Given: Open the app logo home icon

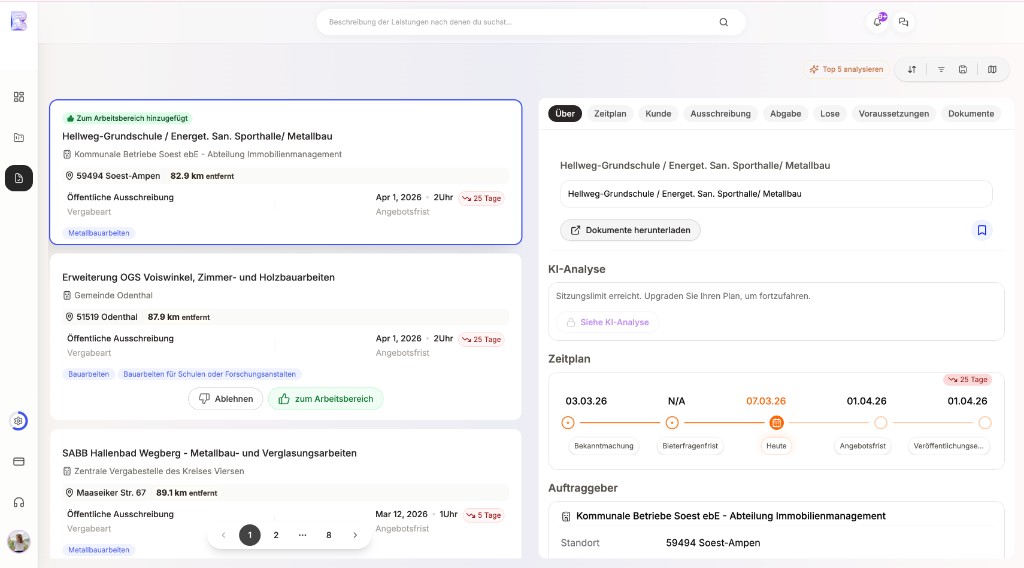Looking at the screenshot, I should (x=19, y=22).
